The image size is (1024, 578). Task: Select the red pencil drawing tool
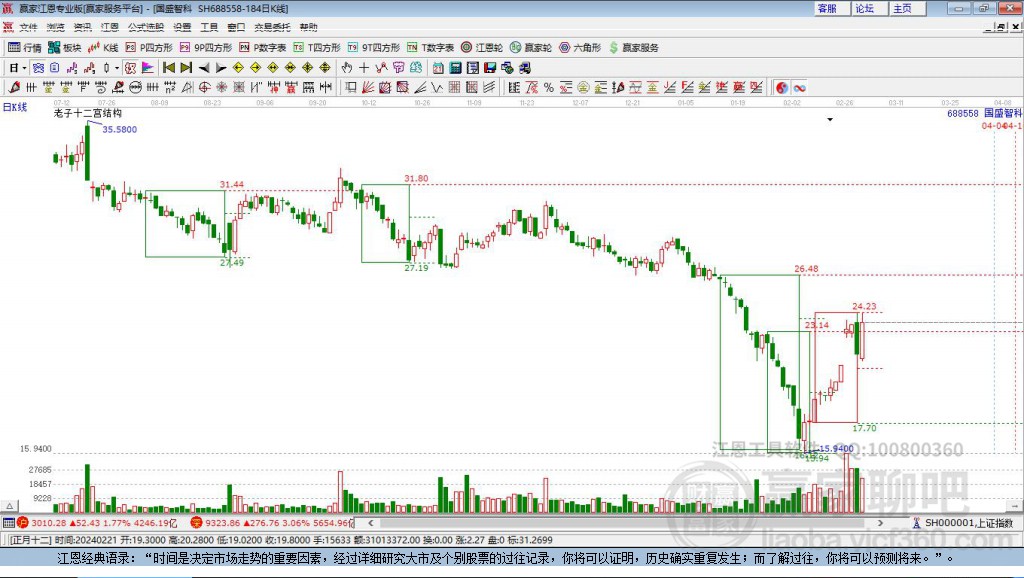point(14,88)
